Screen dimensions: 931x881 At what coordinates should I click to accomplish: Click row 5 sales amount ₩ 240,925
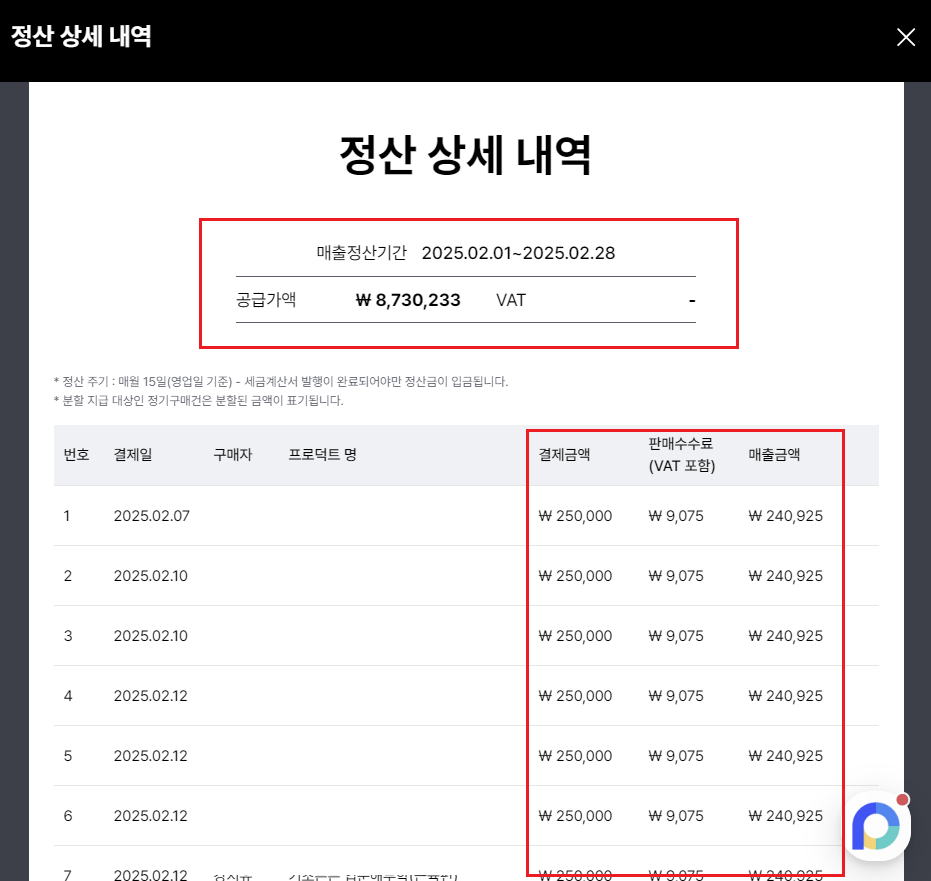point(786,756)
